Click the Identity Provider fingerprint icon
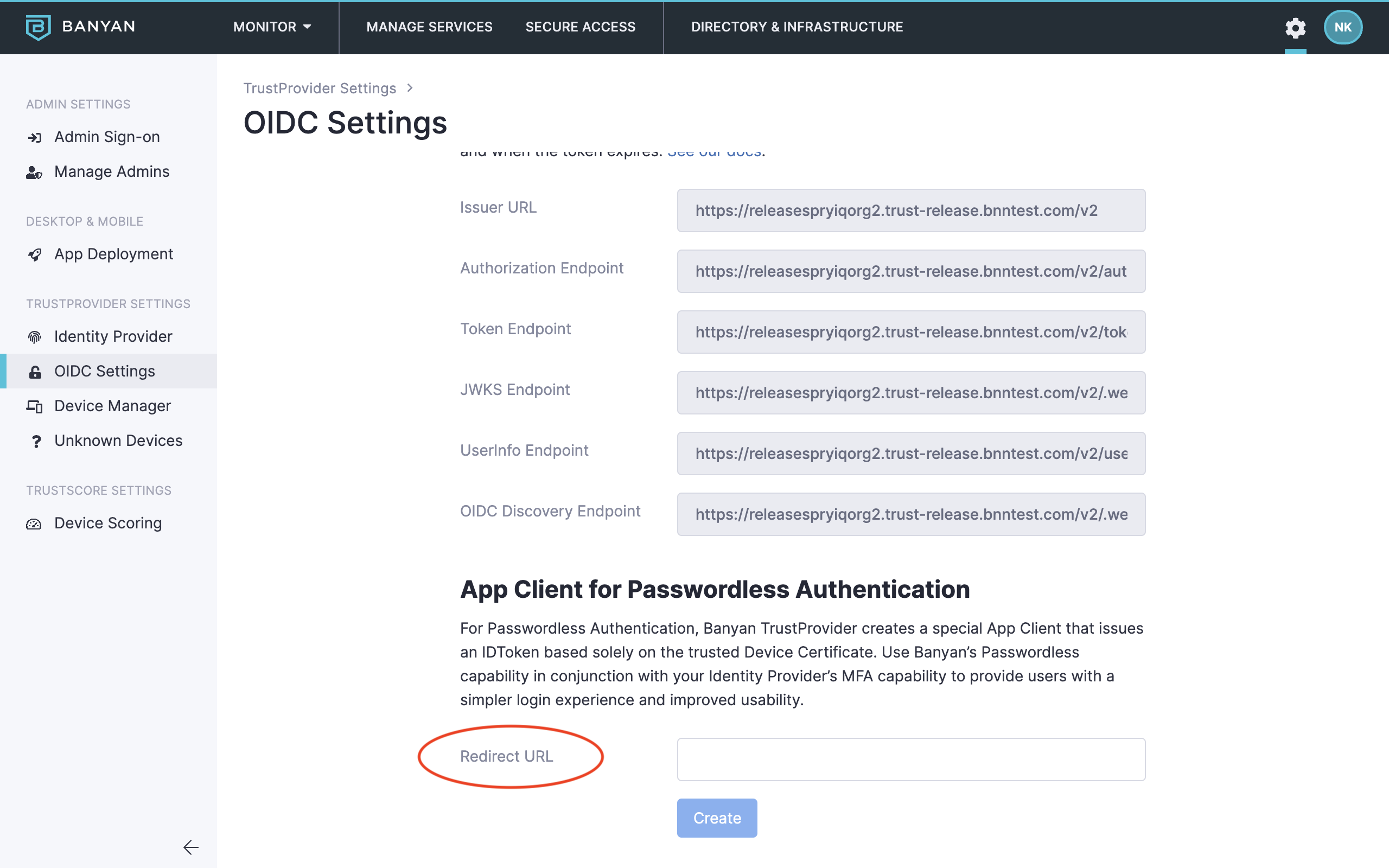 pos(34,337)
